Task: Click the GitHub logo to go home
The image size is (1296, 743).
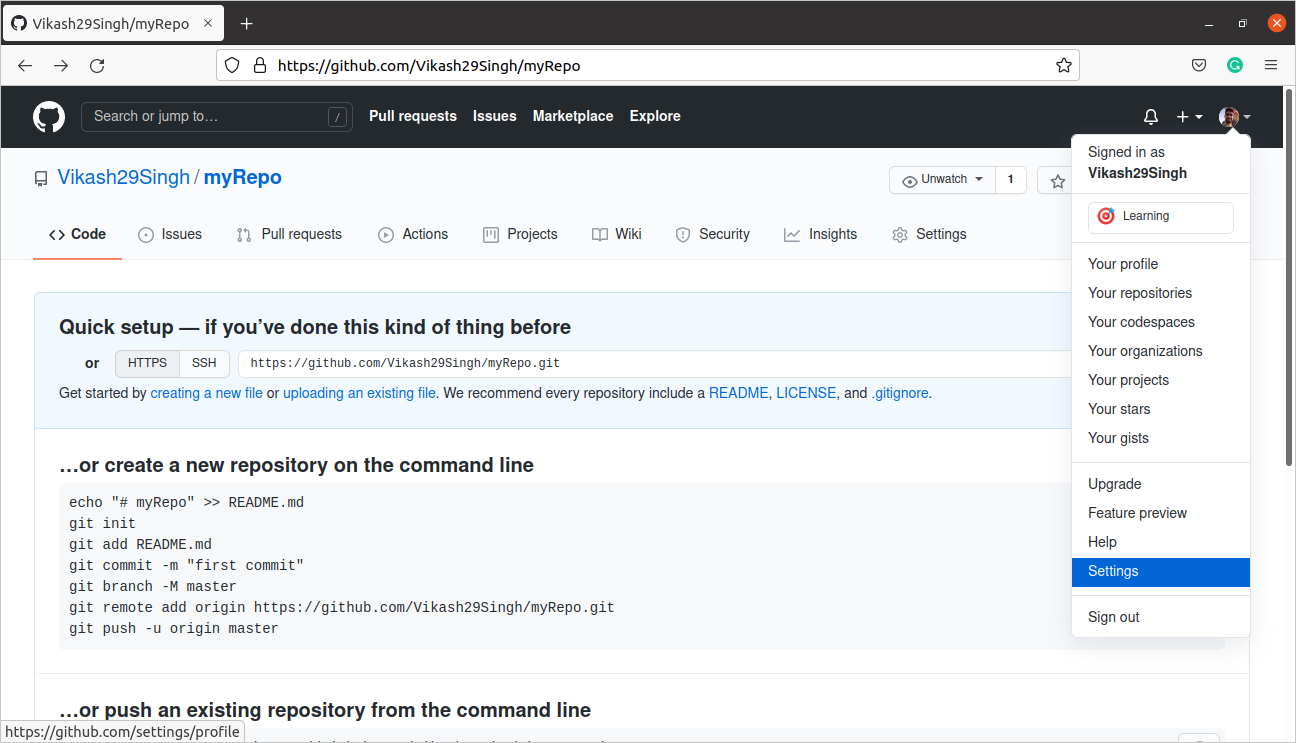Action: click(x=48, y=116)
